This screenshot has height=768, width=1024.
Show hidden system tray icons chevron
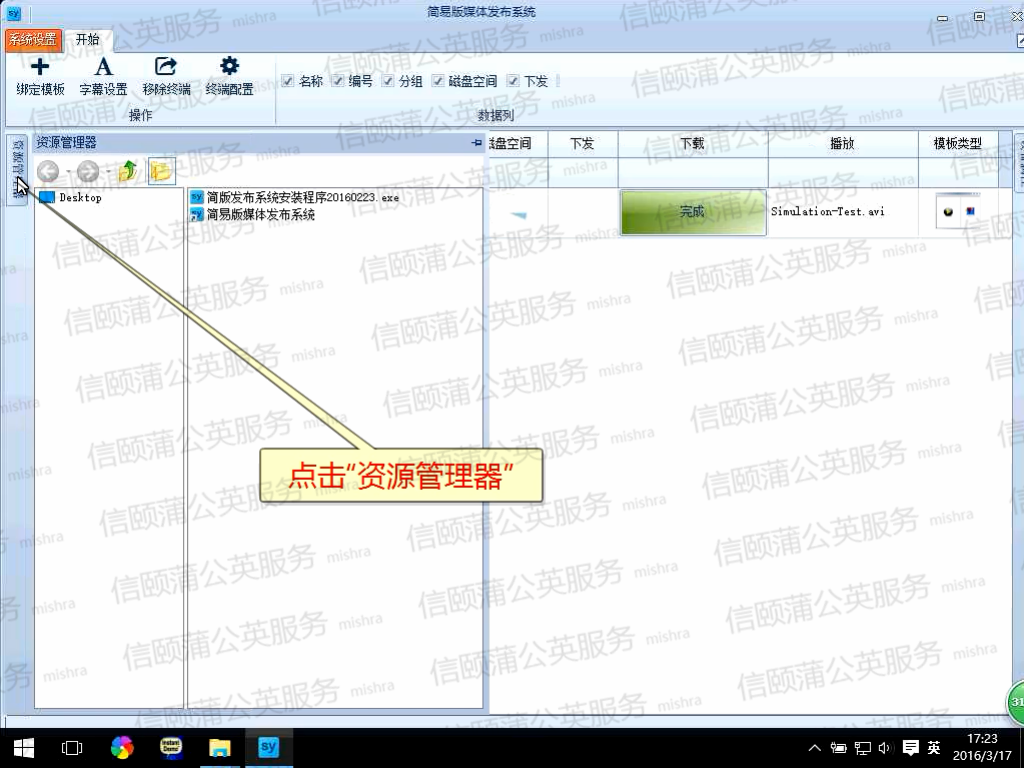tap(815, 748)
